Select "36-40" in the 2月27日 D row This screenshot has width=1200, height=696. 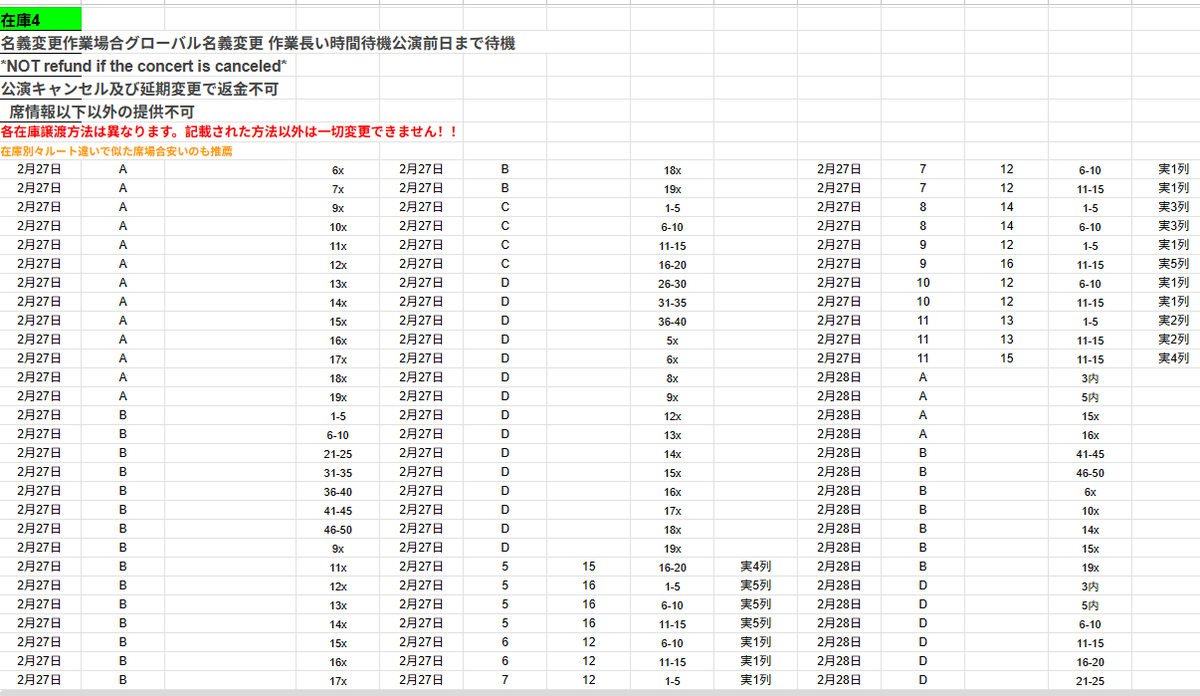tap(671, 322)
